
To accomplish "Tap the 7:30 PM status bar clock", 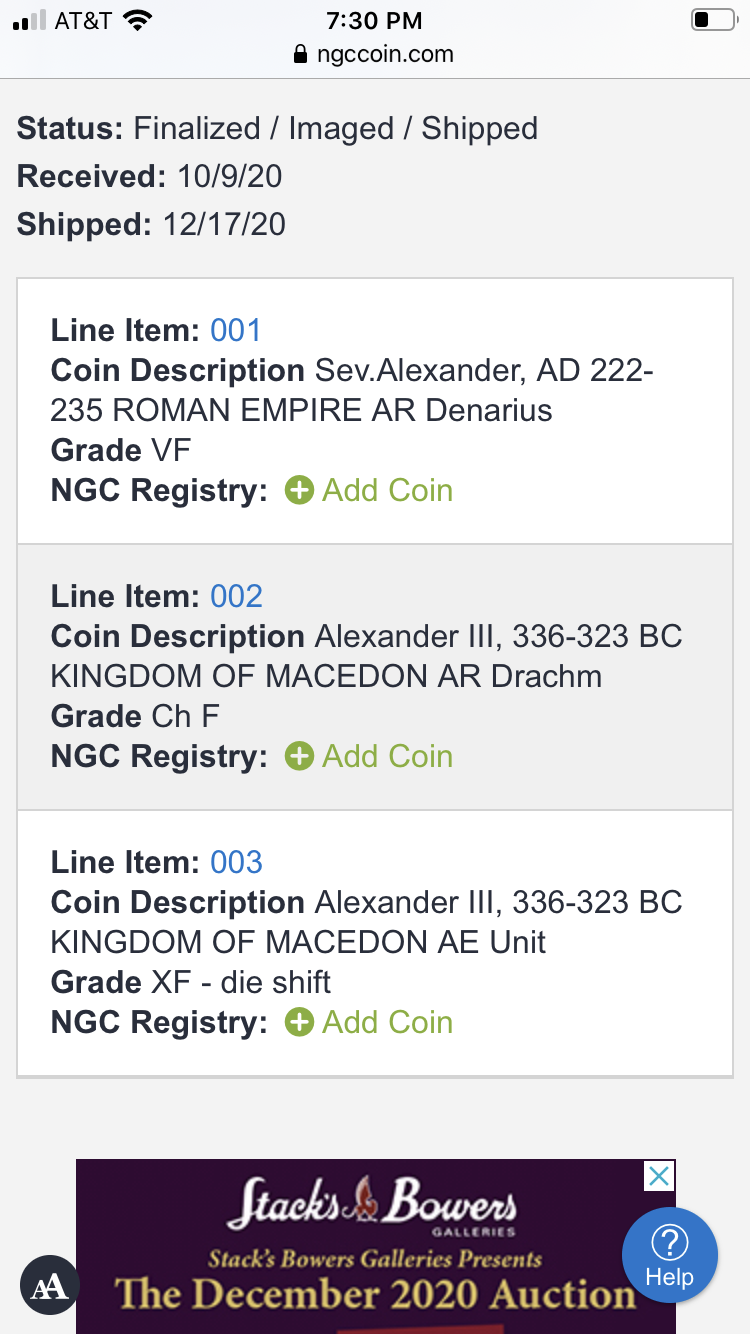I will [x=375, y=20].
